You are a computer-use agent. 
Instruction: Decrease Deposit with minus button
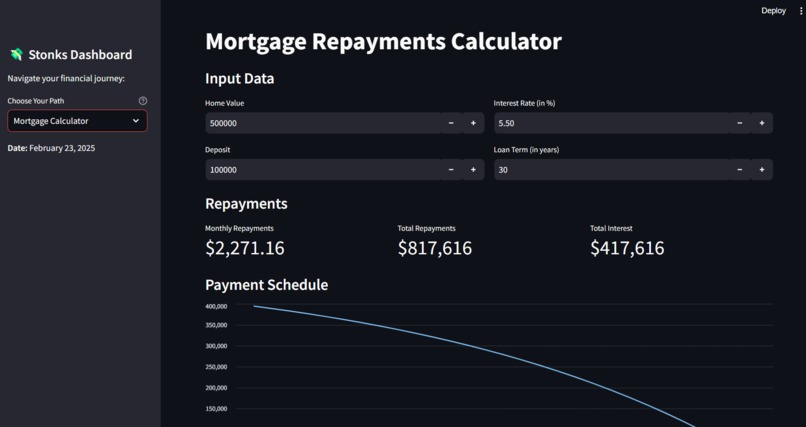pyautogui.click(x=451, y=170)
